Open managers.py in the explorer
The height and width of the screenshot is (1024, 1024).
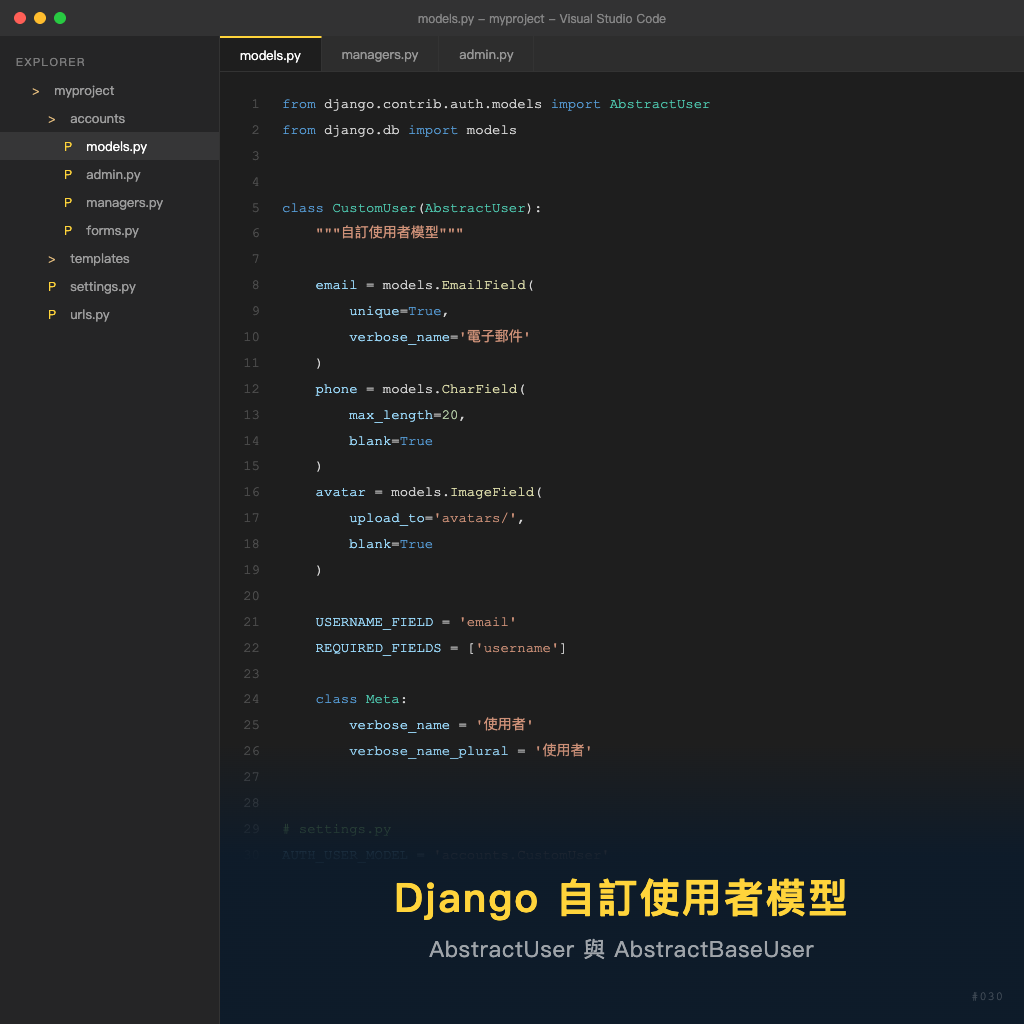tap(110, 202)
